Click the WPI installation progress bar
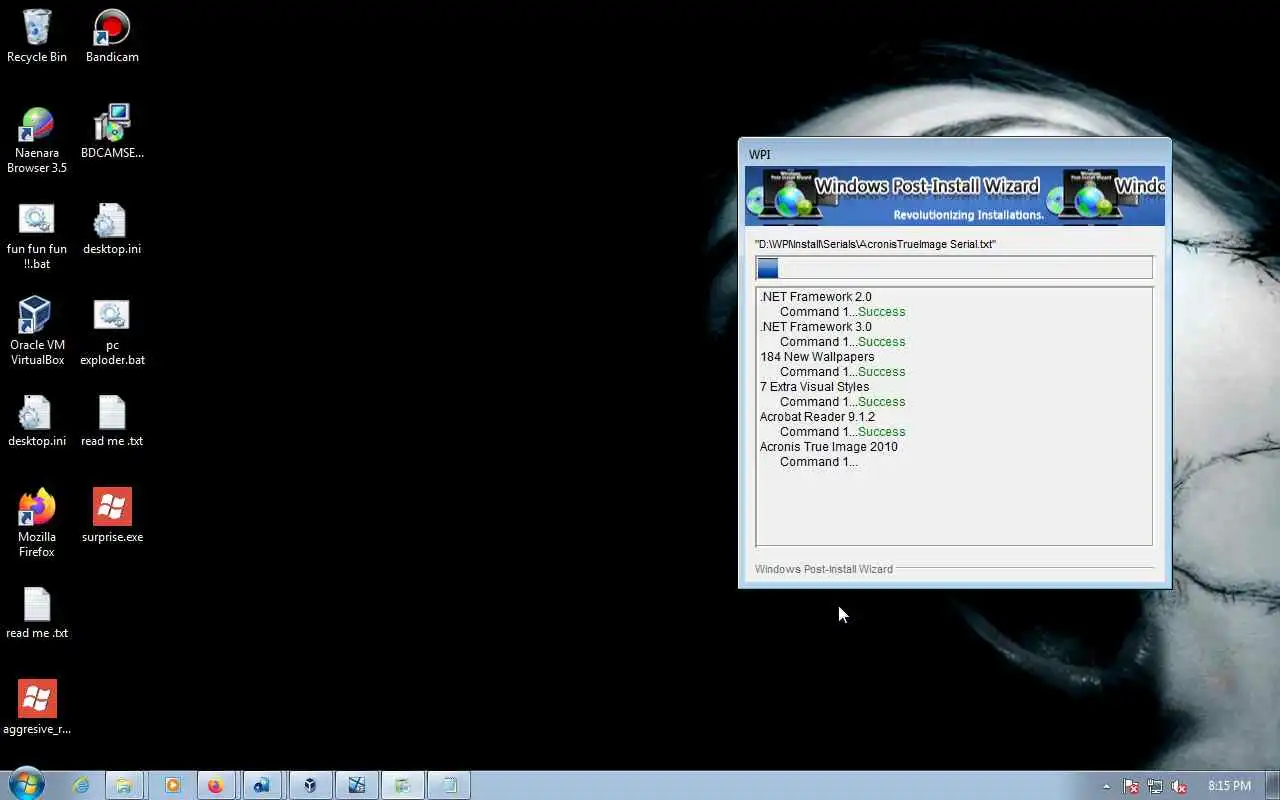Viewport: 1280px width, 800px height. [x=954, y=267]
